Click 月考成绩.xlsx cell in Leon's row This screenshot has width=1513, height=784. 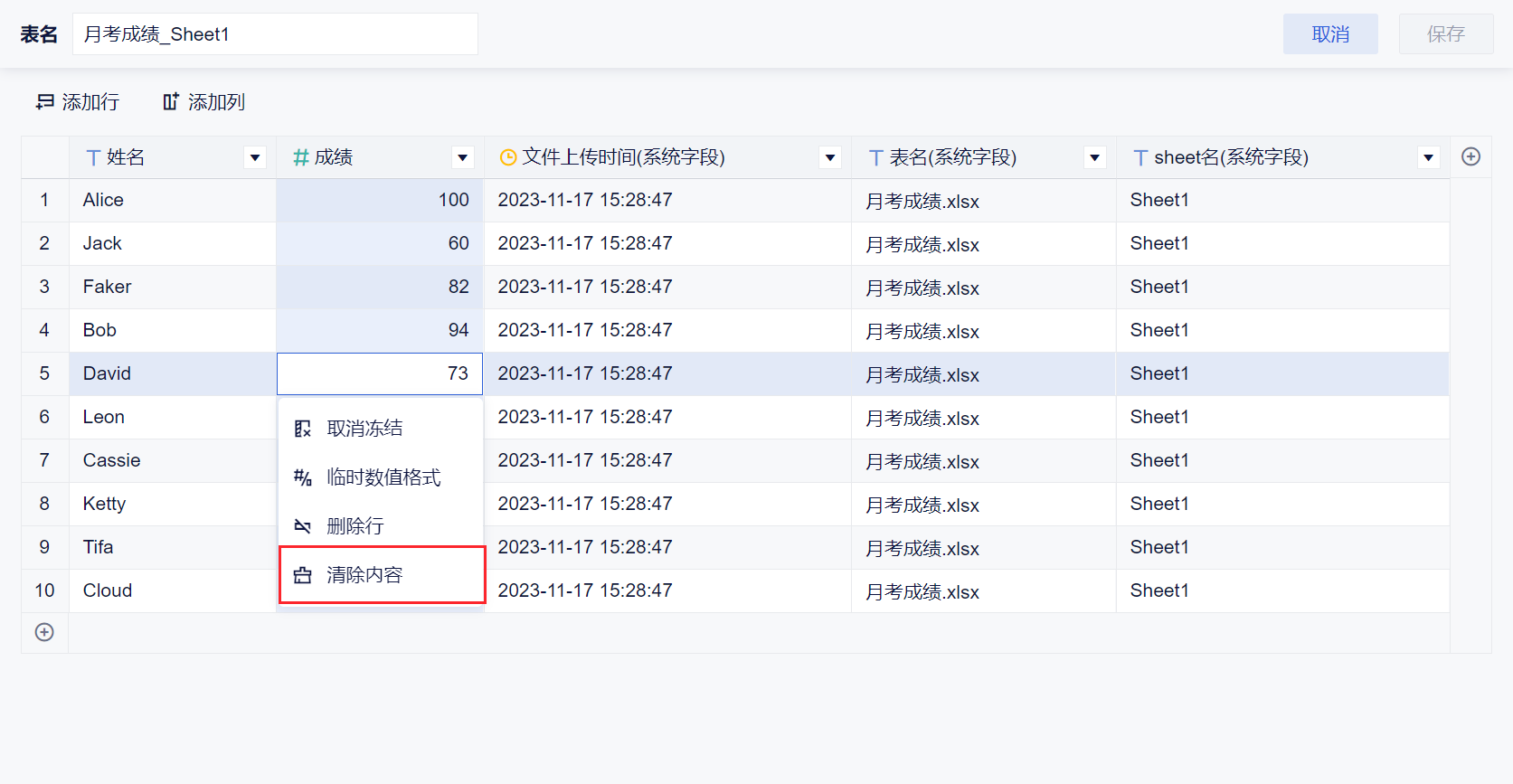tap(984, 417)
